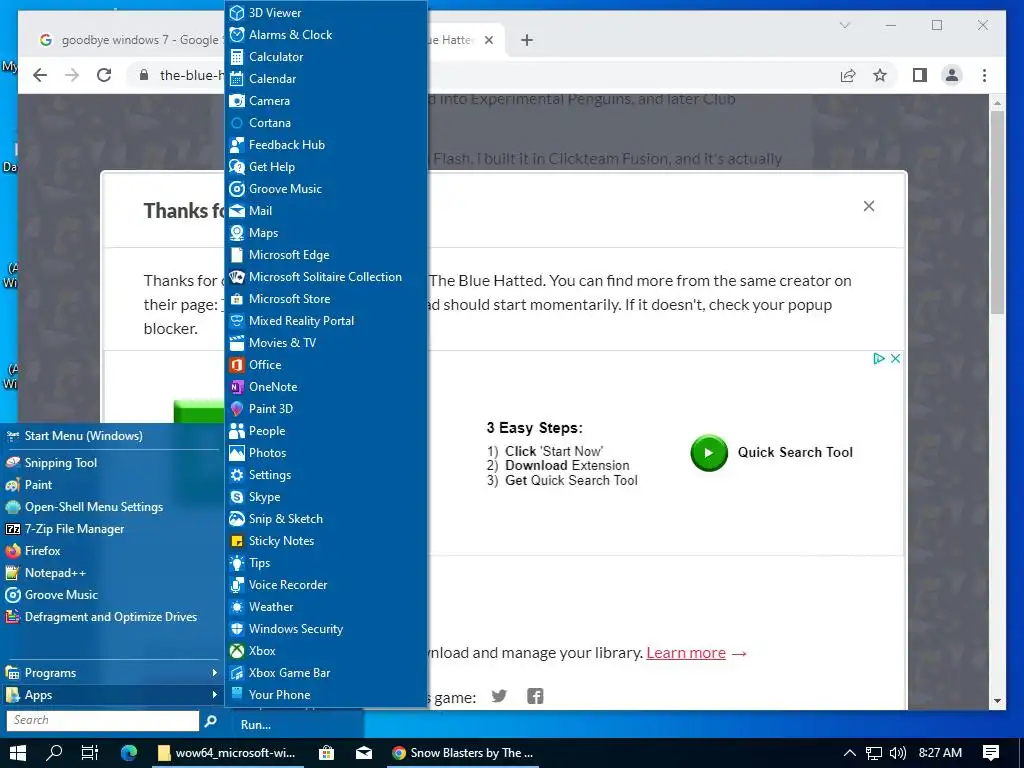Launch Skype
Screen dimensions: 1024x768
(327, 497)
